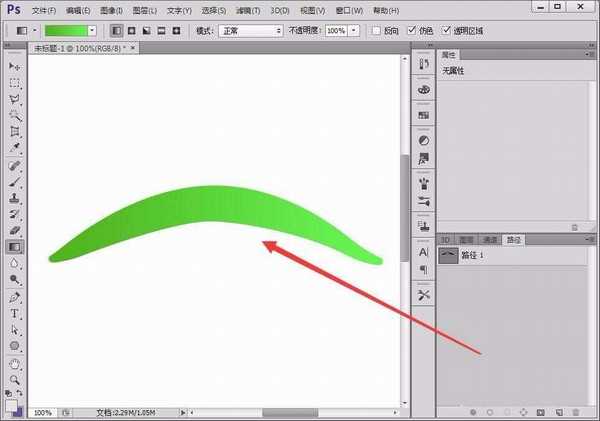Viewport: 600px width, 421px height.
Task: Delete current path with trash icon
Action: coord(575,412)
